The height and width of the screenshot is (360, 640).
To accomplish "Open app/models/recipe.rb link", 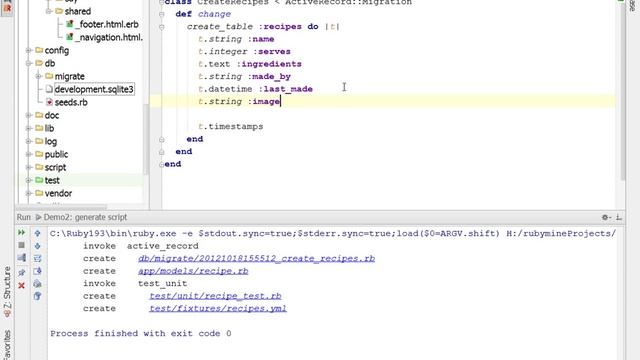I will [x=193, y=271].
